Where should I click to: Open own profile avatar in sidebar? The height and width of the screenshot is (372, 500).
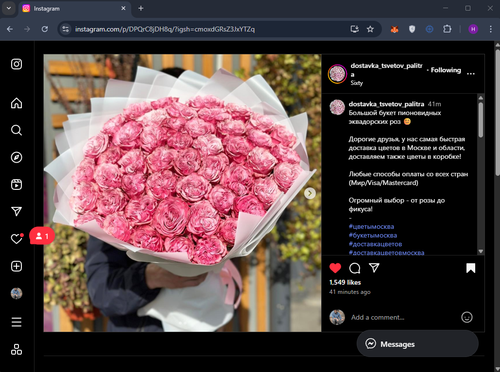point(16,293)
